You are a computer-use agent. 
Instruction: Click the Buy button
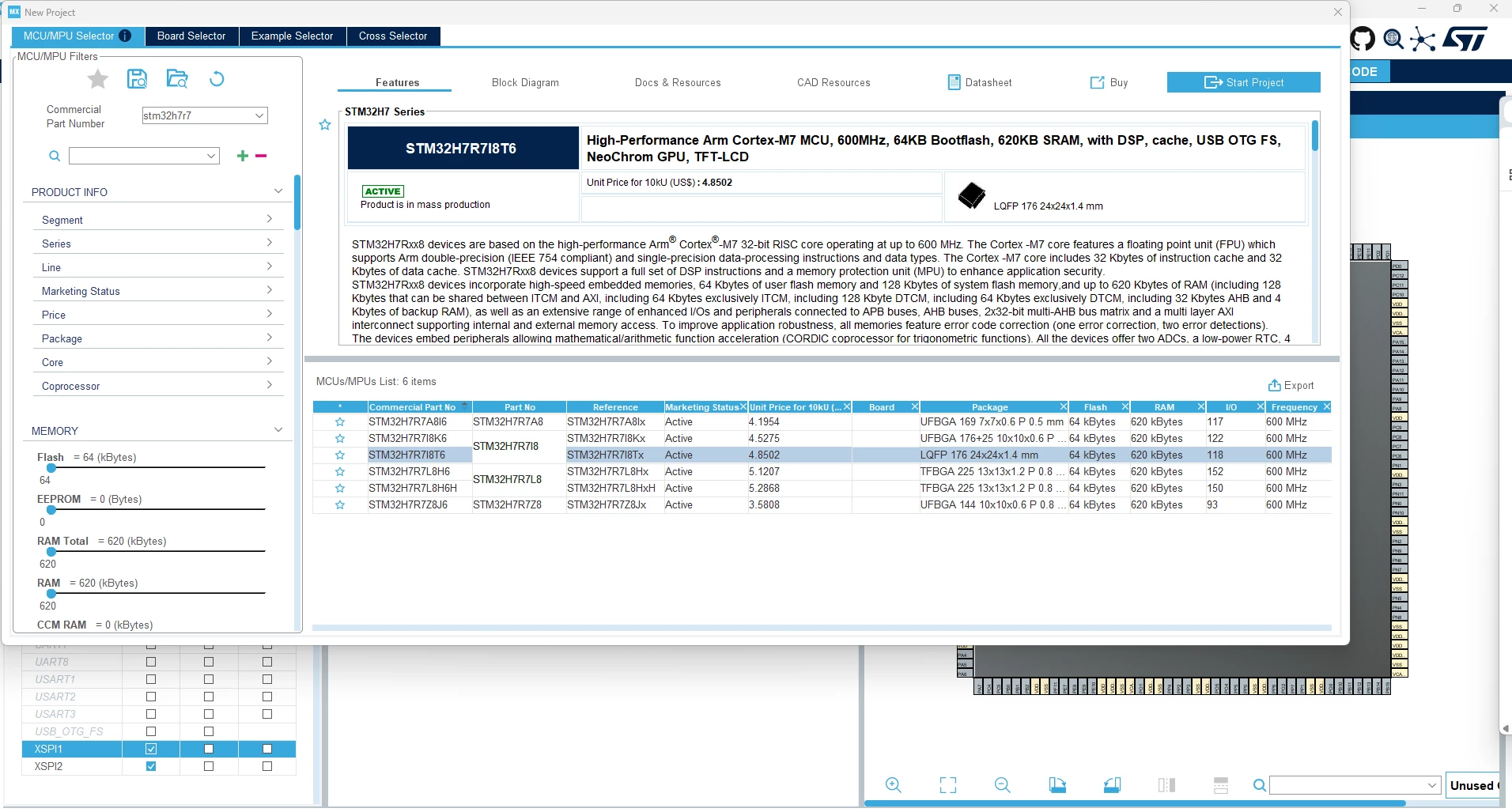point(1109,82)
